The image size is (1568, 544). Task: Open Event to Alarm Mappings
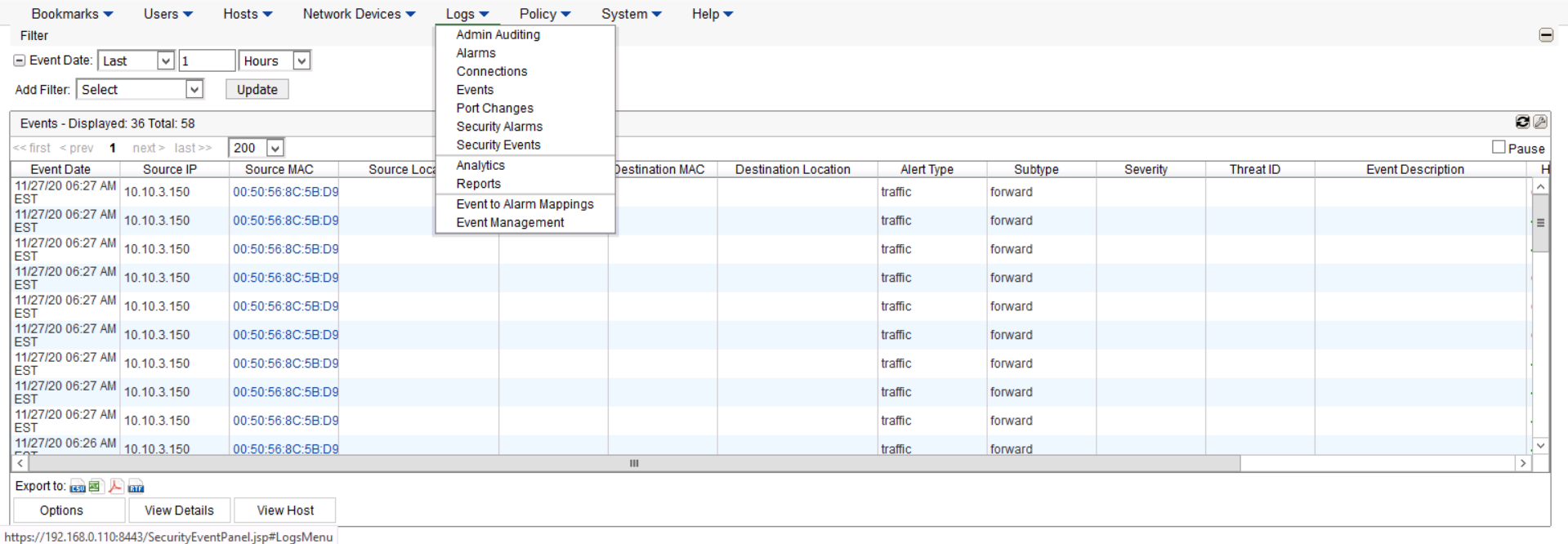(525, 204)
